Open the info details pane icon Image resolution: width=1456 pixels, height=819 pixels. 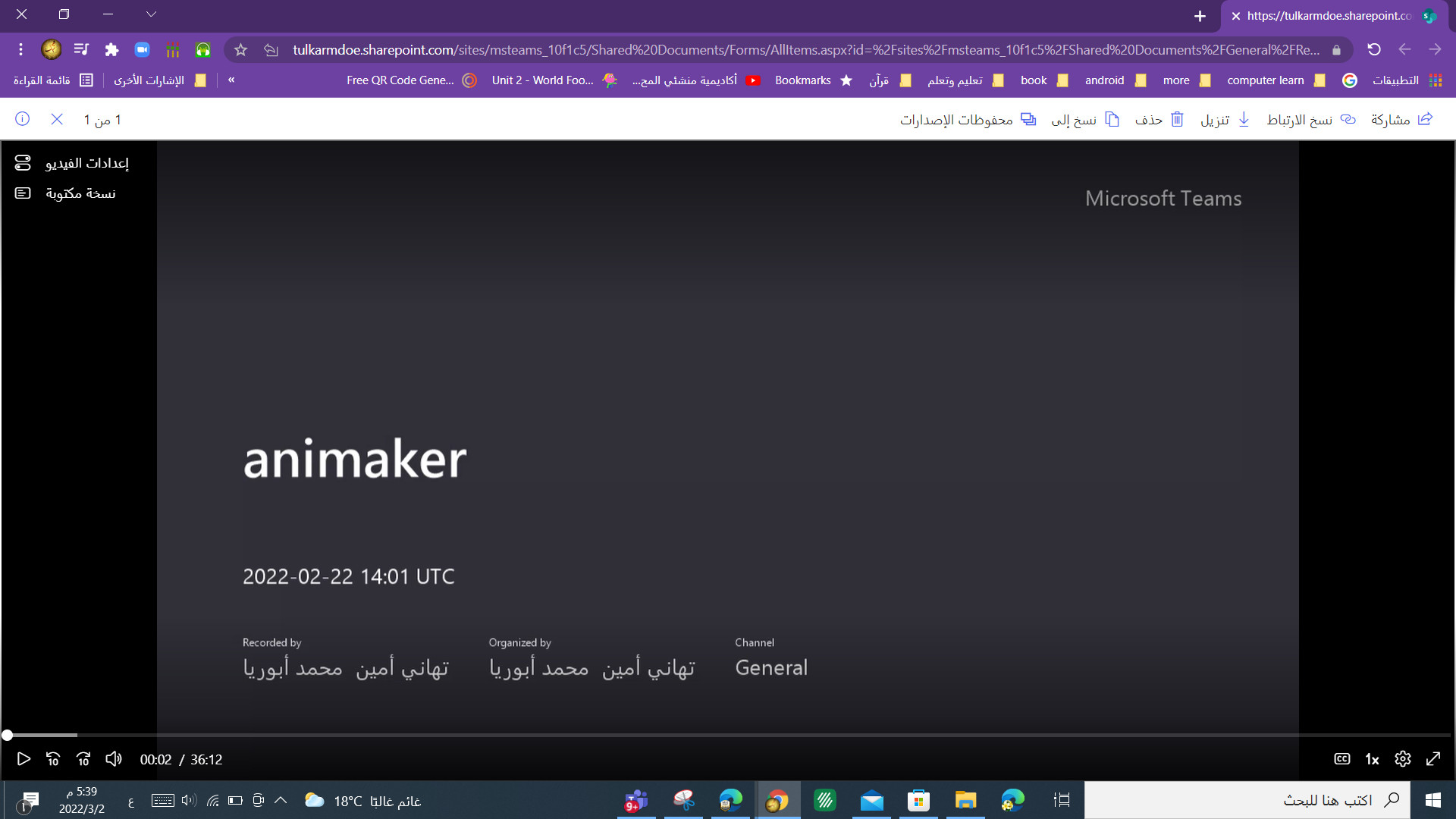click(23, 119)
